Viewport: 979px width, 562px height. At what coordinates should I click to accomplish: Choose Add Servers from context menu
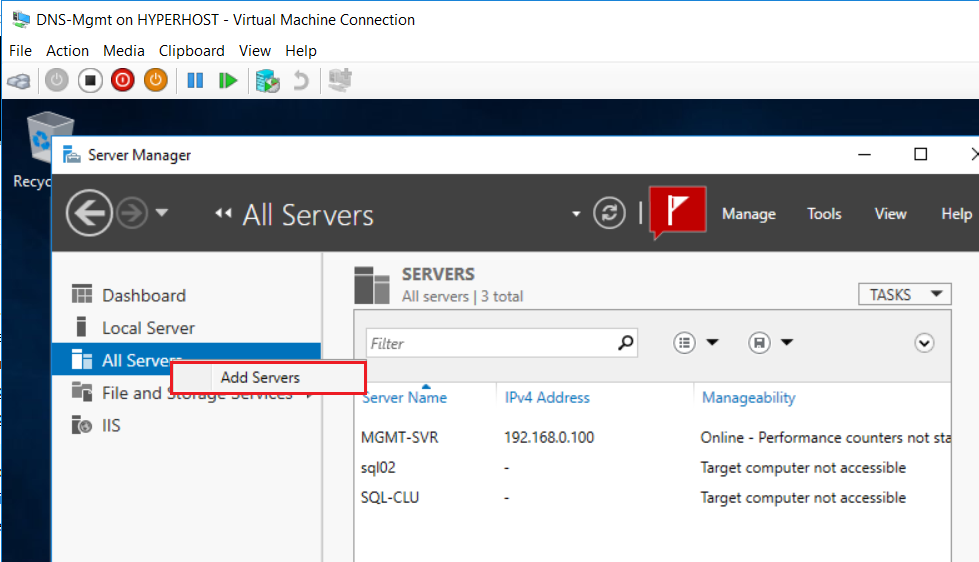[268, 377]
